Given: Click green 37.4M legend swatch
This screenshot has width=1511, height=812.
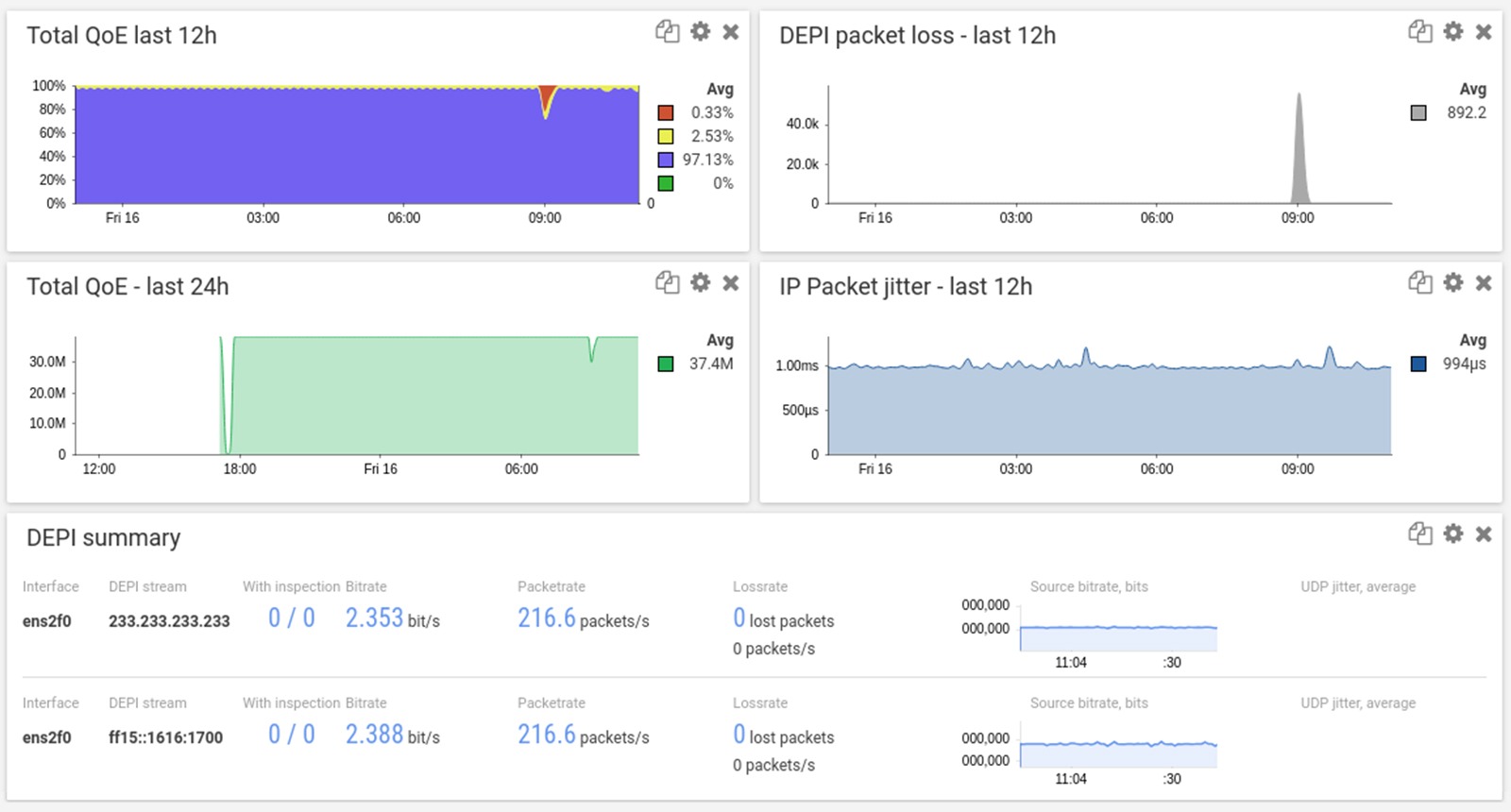Looking at the screenshot, I should click(x=666, y=364).
